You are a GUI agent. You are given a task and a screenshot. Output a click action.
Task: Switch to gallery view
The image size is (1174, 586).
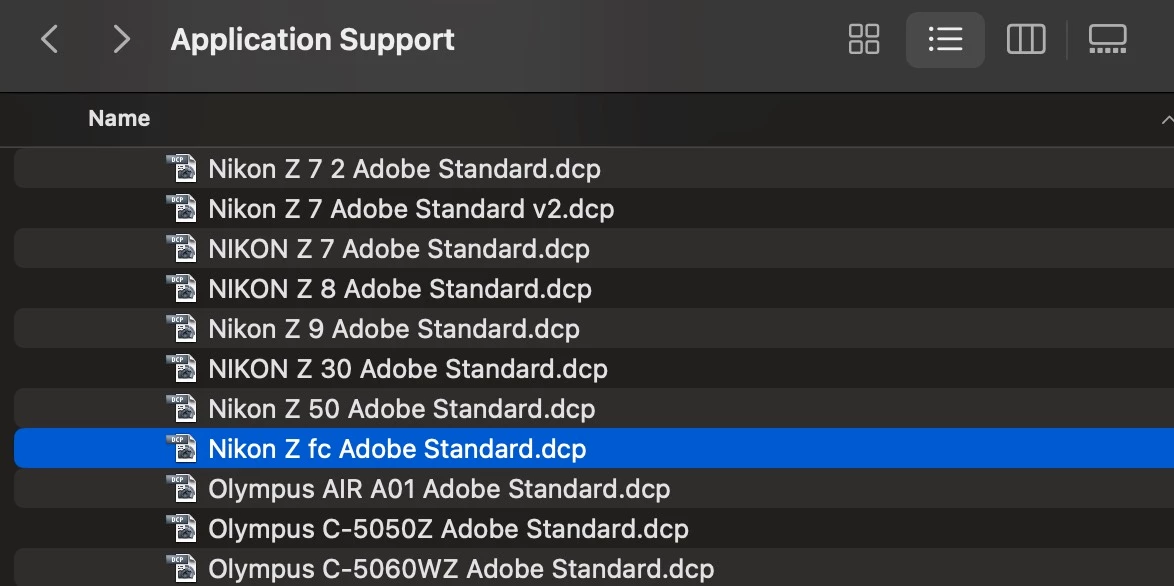[x=1107, y=40]
